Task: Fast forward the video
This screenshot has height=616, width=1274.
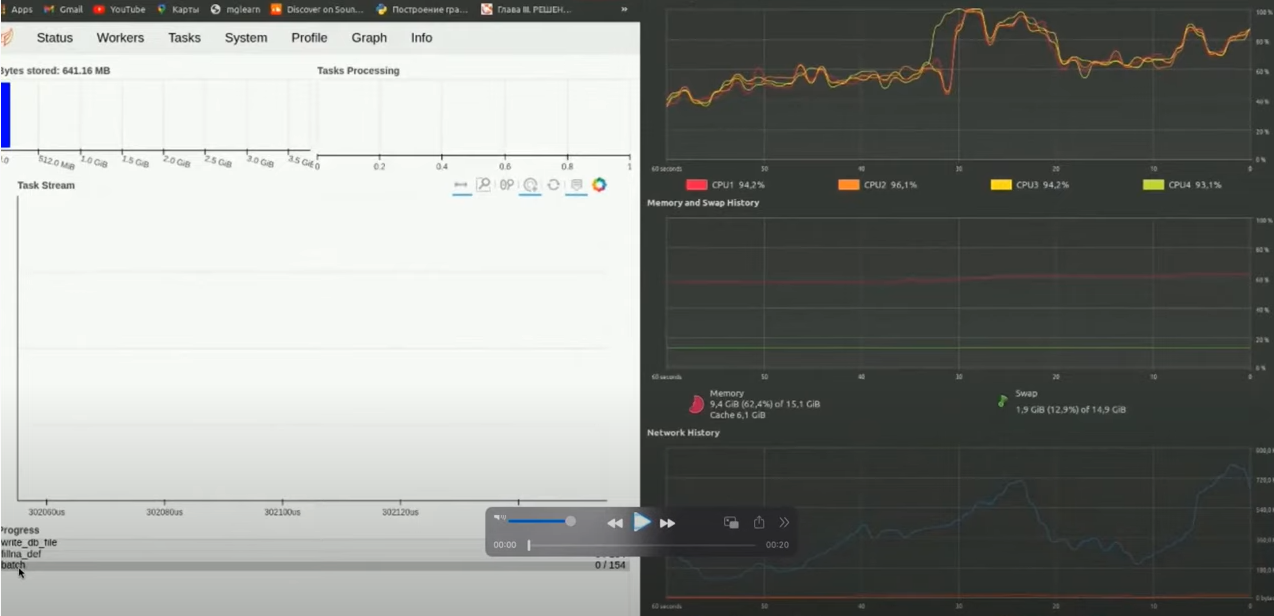Action: [x=667, y=523]
